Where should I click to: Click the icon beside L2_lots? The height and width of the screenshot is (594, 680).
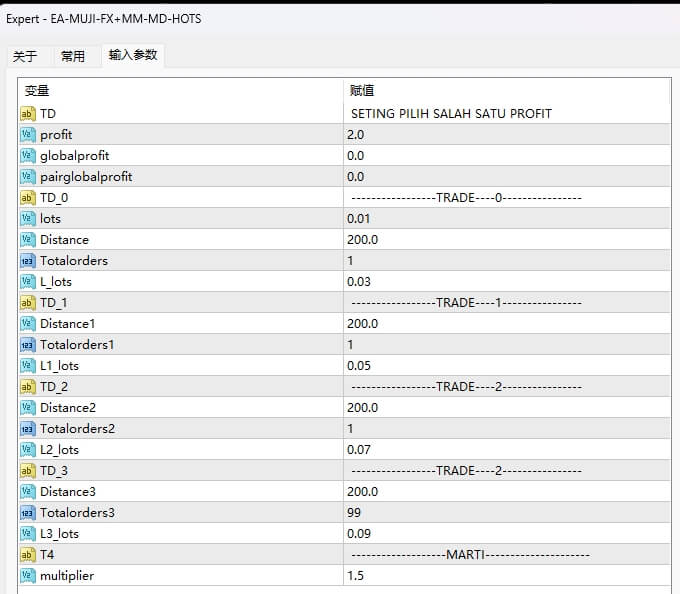[27, 450]
